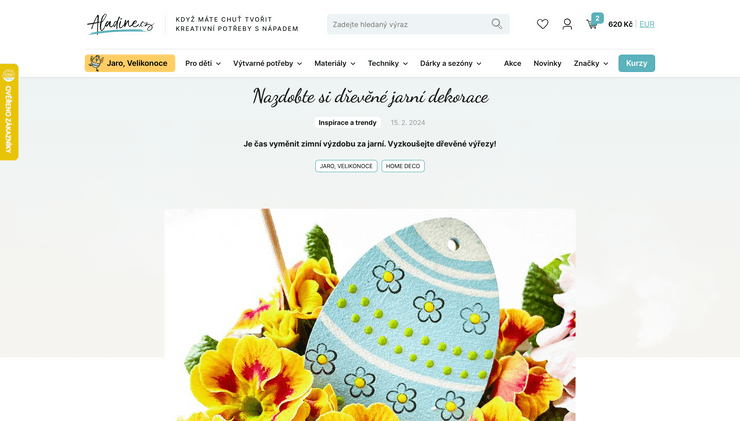This screenshot has height=421, width=740.
Task: Click the Kurzy button
Action: [637, 63]
